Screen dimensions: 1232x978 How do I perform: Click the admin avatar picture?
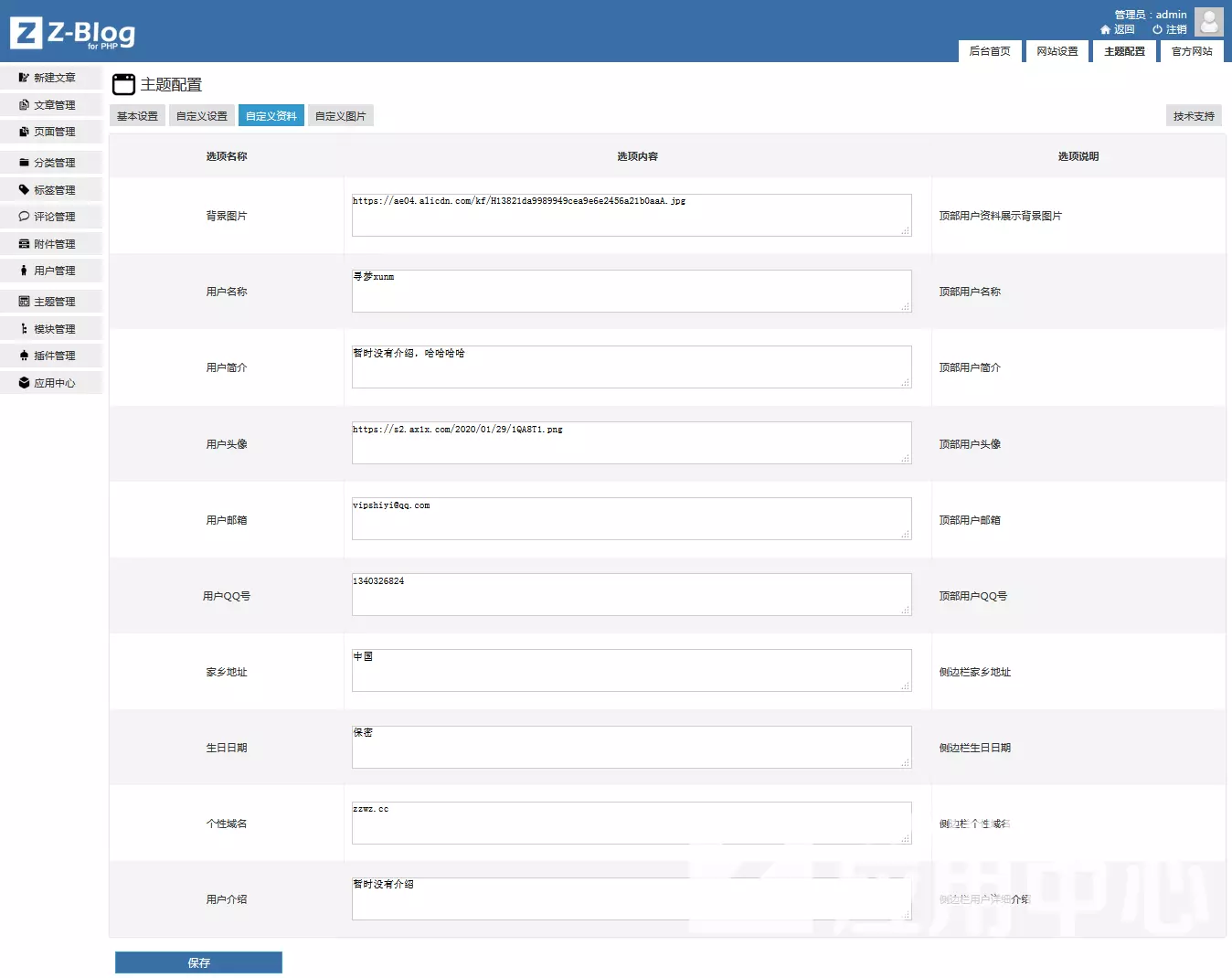pyautogui.click(x=1208, y=22)
